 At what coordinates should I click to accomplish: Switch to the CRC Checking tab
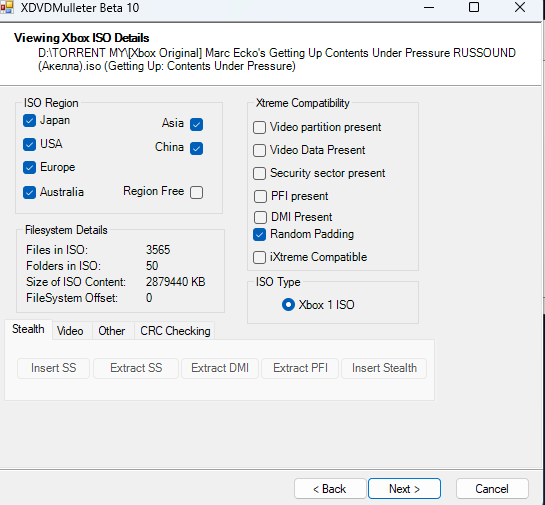175,331
